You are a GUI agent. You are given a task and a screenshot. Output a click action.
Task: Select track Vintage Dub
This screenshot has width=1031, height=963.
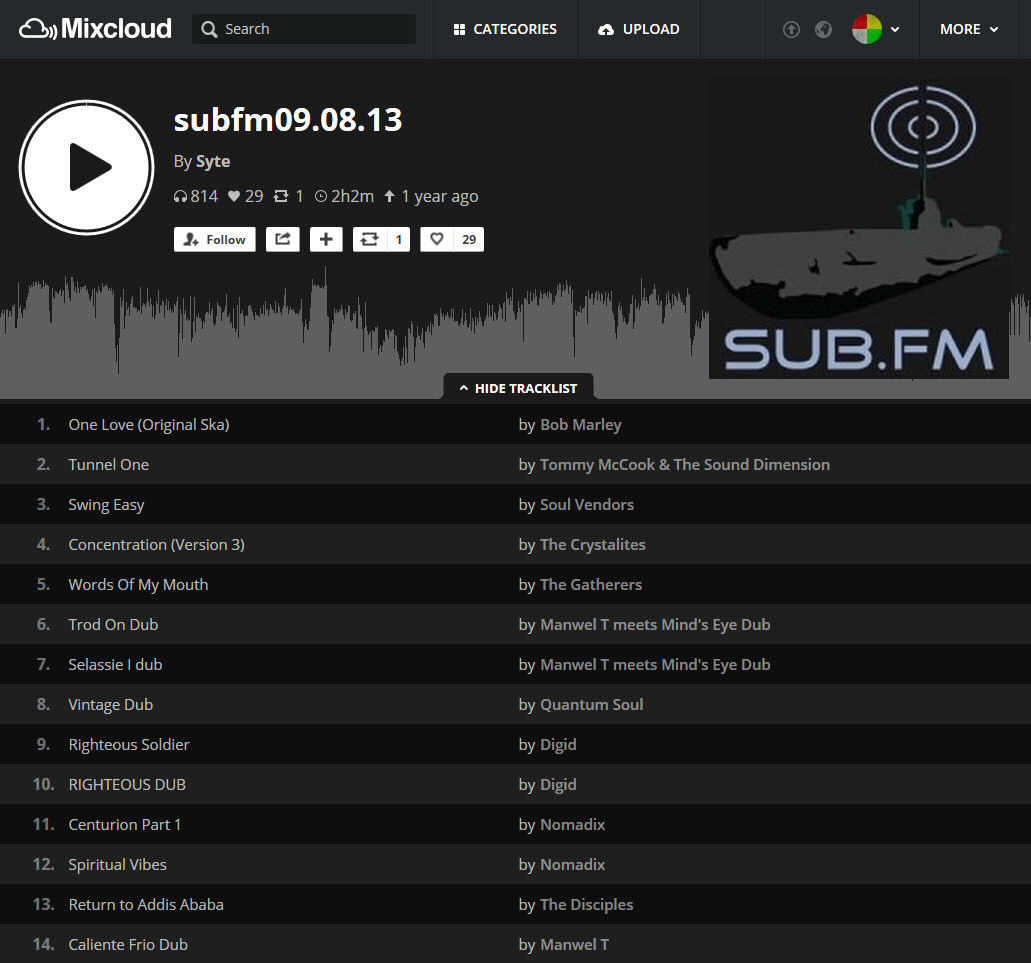tap(110, 705)
